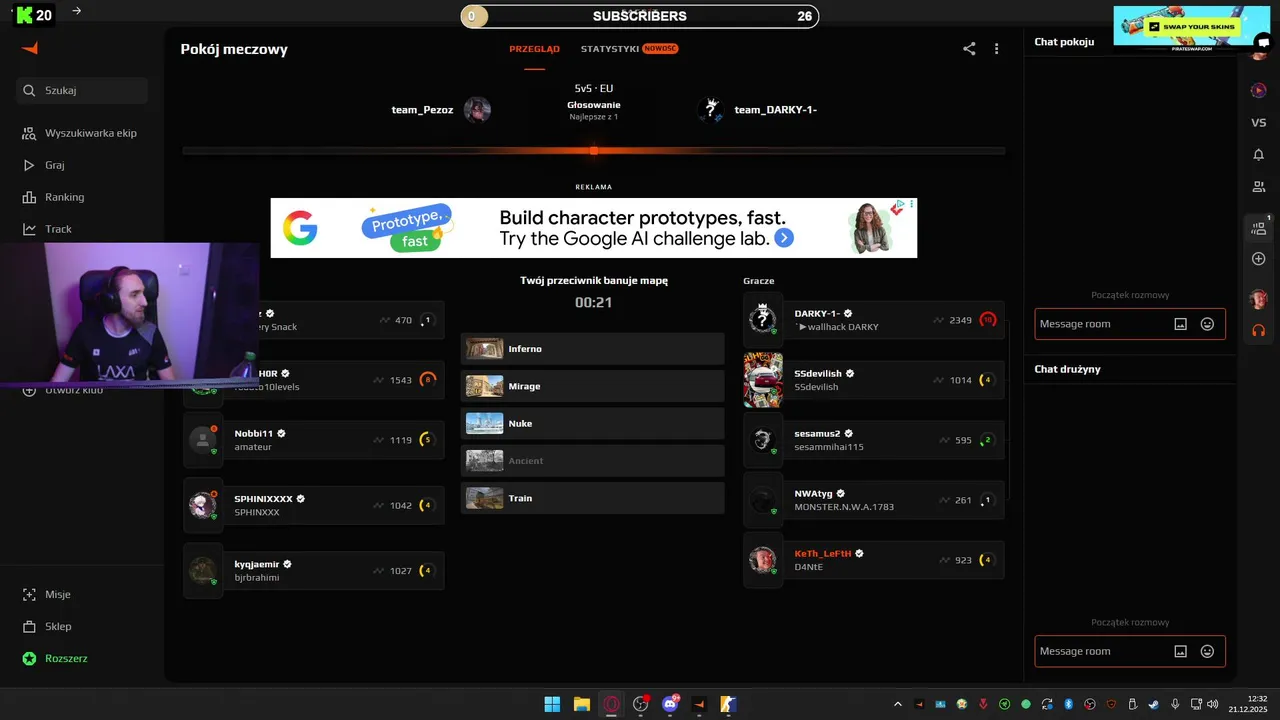Open player NWAtyg profile card
Screen dimensions: 1280x720
coord(895,500)
